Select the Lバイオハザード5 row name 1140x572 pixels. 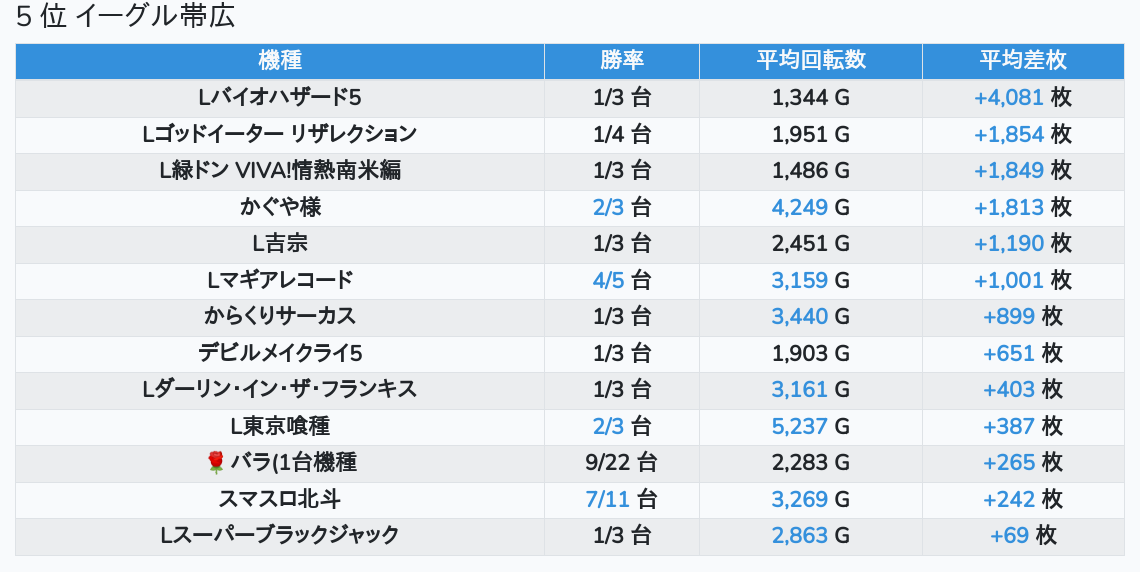point(280,97)
